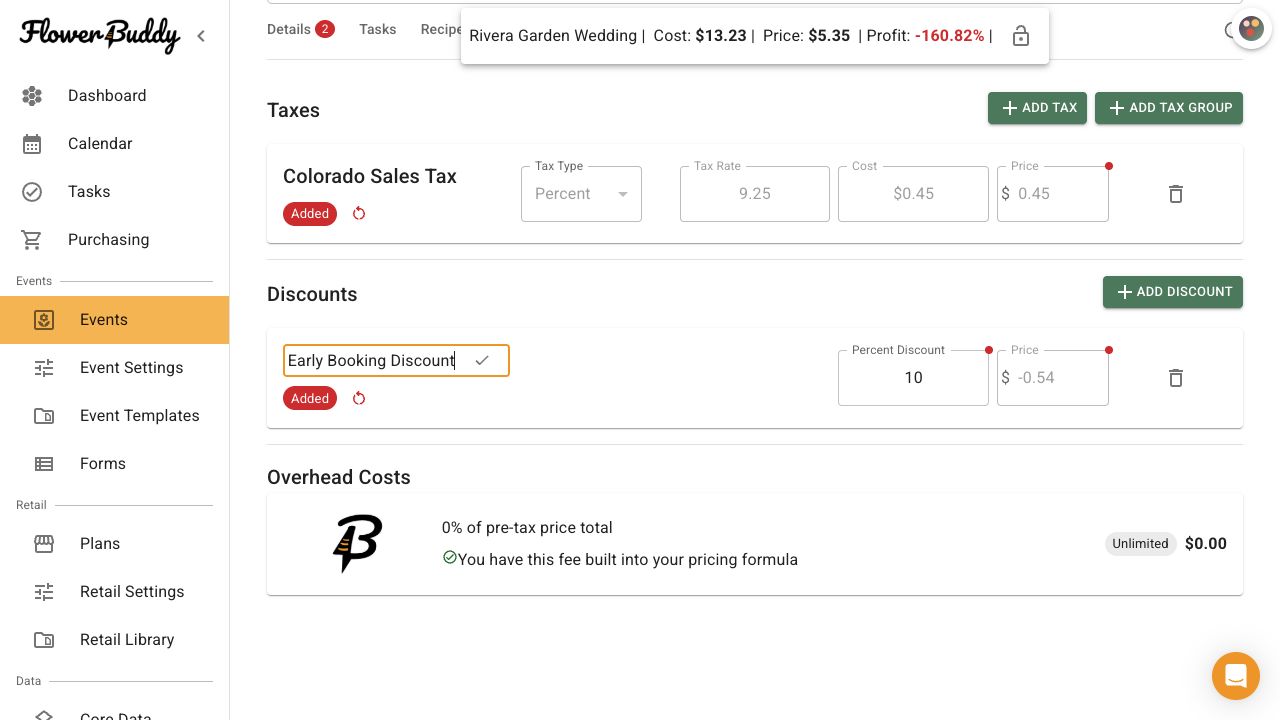This screenshot has height=720, width=1280.
Task: Click the Percent Discount field showing 10
Action: point(913,378)
